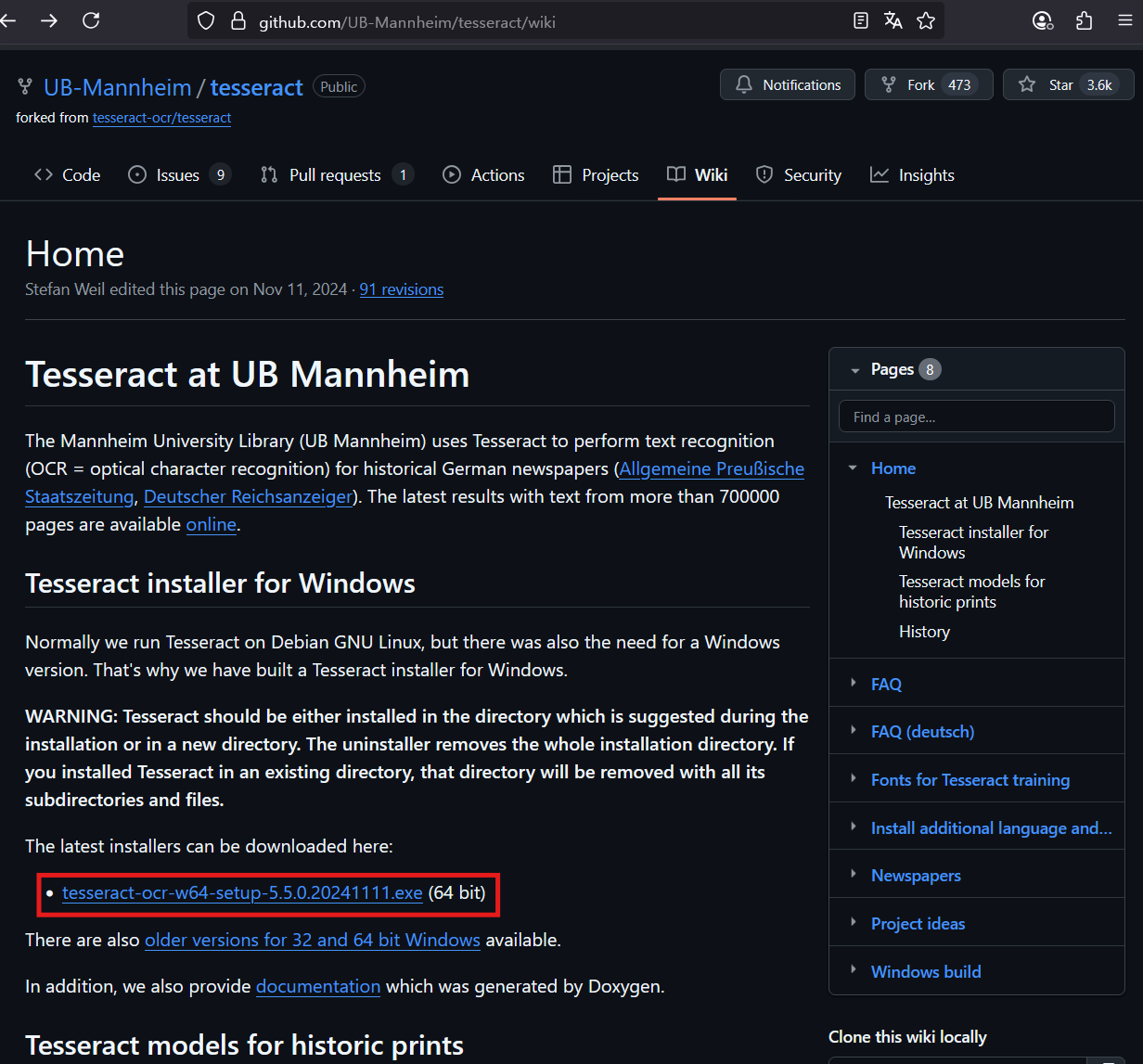Click the padlock site security icon

point(238,20)
